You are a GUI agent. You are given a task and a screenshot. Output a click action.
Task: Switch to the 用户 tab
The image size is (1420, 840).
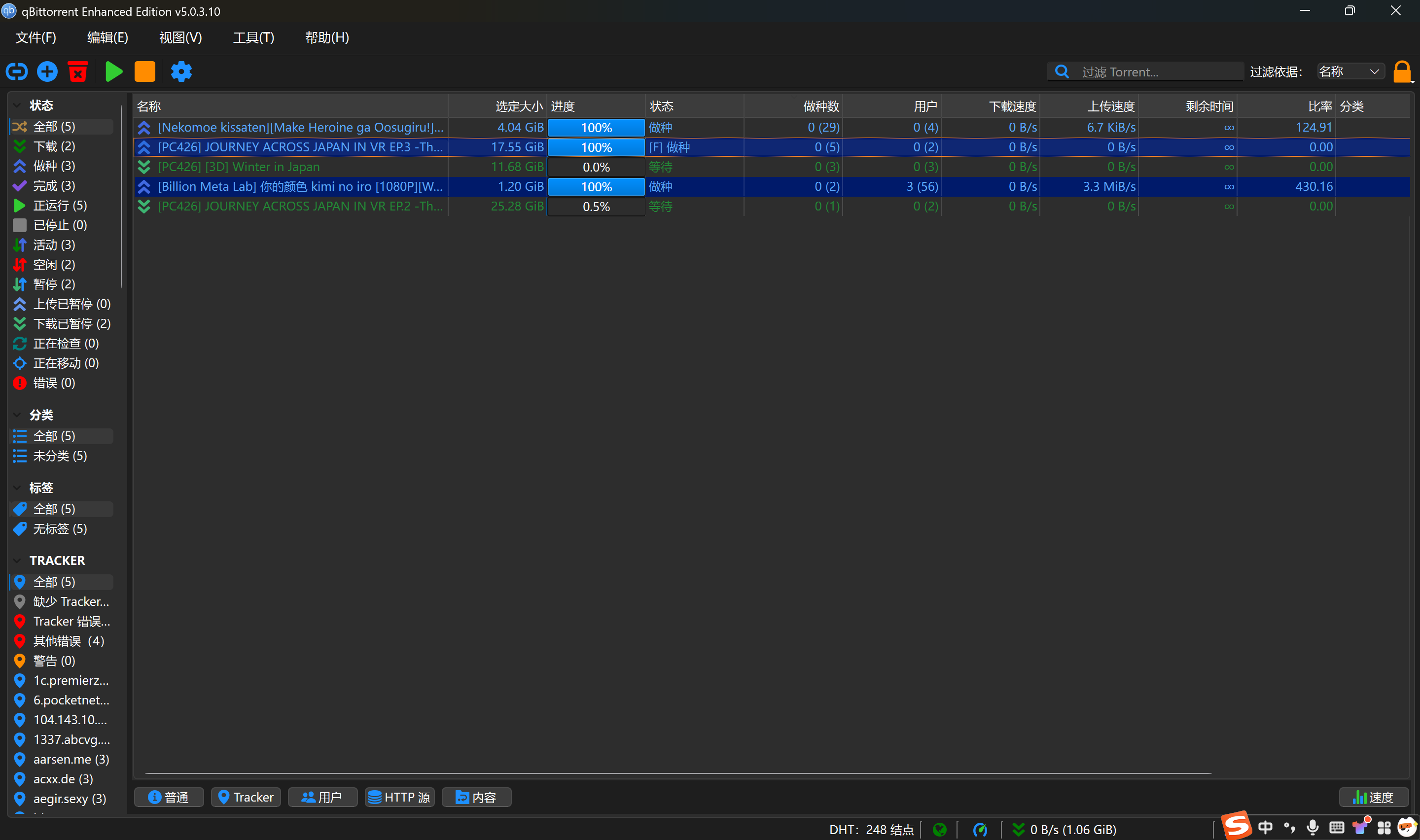point(322,798)
